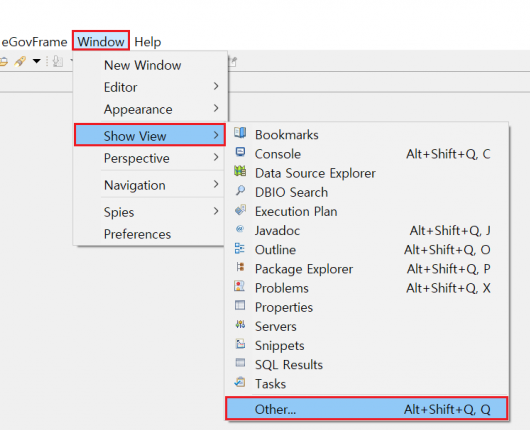
Task: Click the Snippets view icon
Action: tap(240, 343)
